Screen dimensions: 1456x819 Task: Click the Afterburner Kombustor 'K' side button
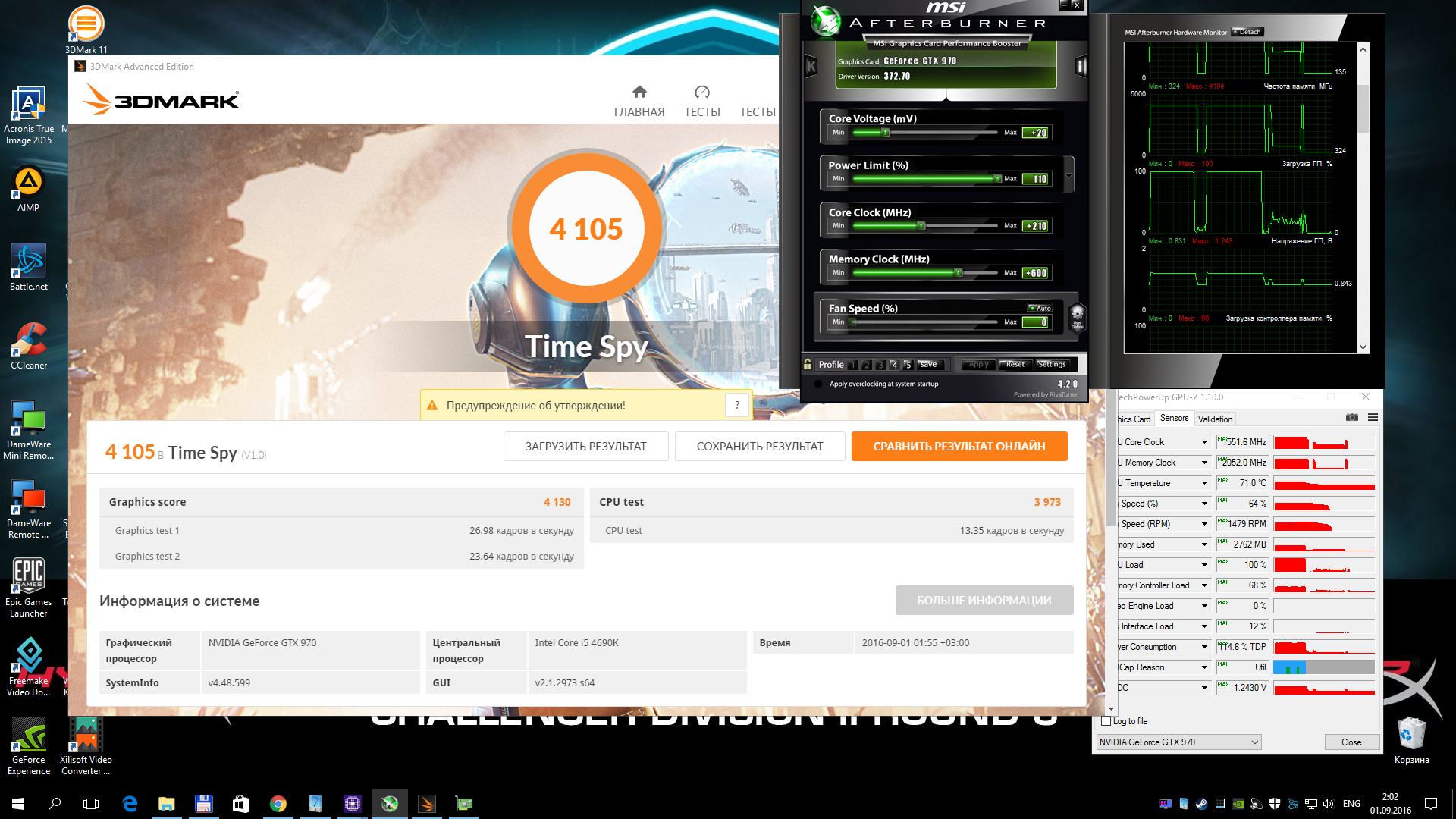[x=811, y=67]
